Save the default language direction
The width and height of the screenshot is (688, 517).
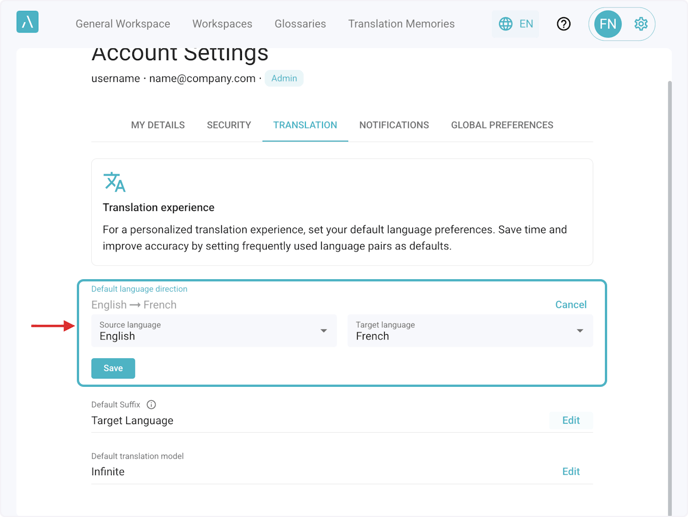click(x=113, y=368)
